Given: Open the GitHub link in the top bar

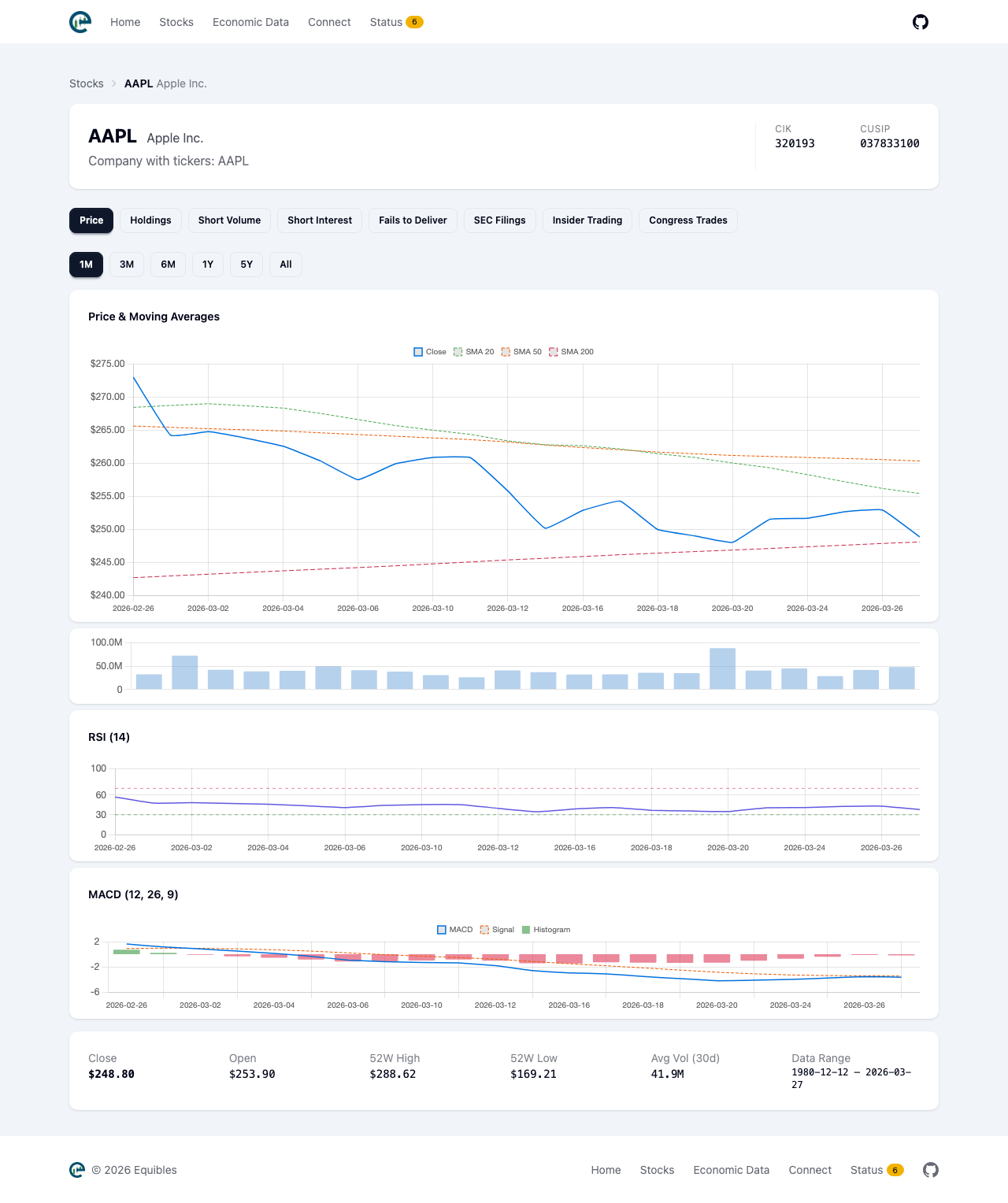Looking at the screenshot, I should tap(920, 22).
